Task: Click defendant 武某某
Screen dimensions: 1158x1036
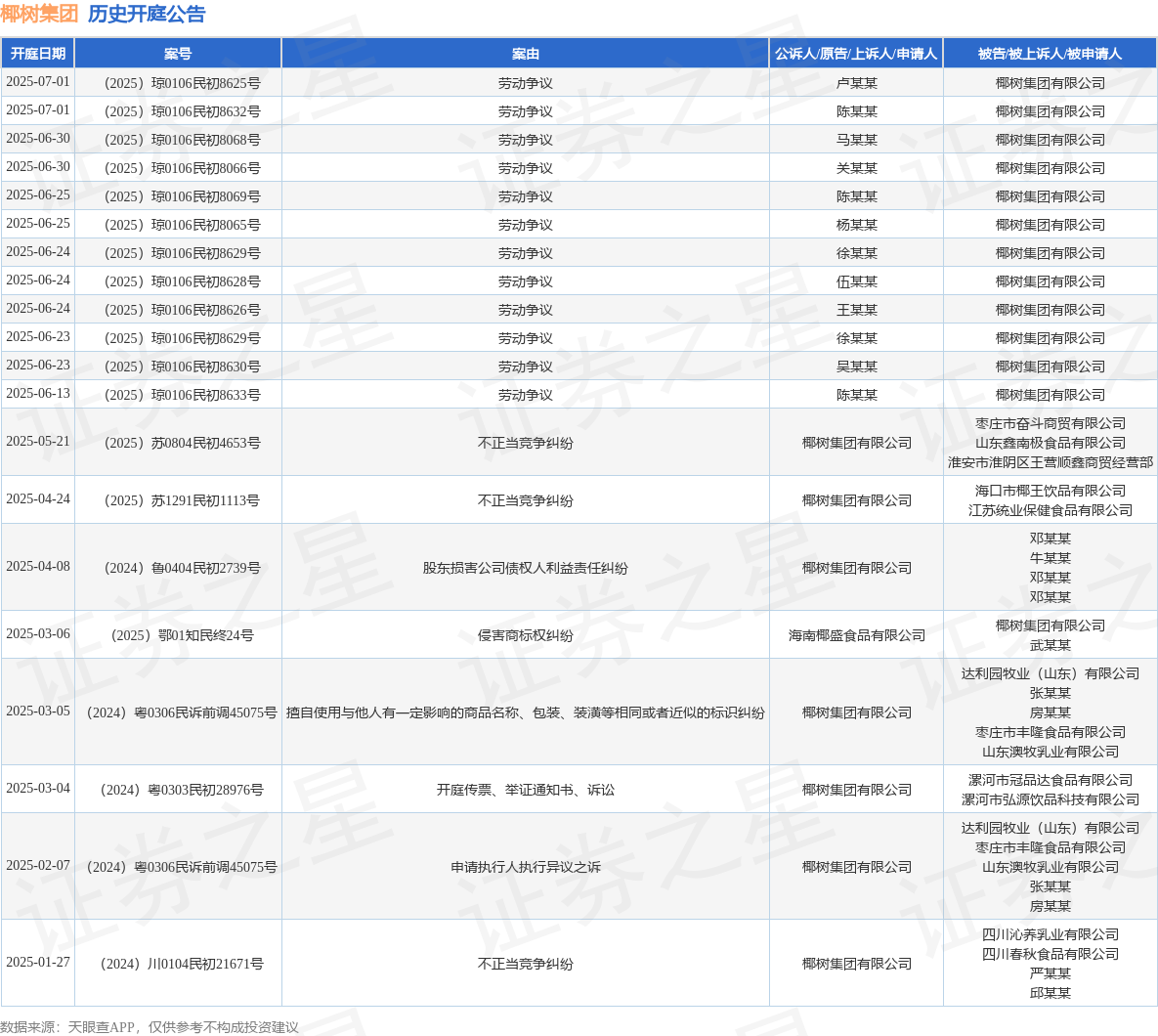Action: click(x=1050, y=645)
